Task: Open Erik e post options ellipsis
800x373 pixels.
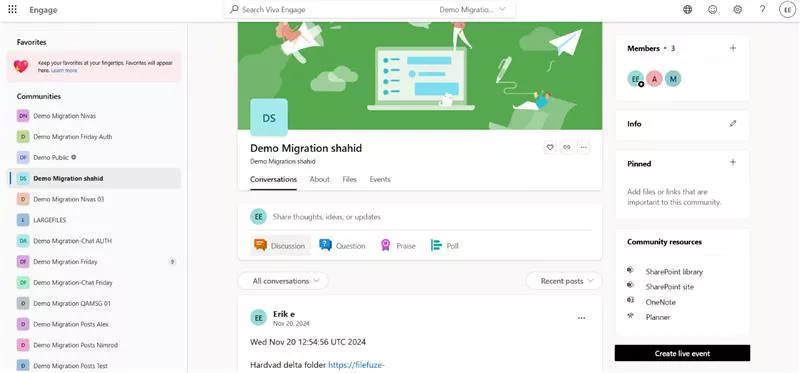Action: pos(582,318)
